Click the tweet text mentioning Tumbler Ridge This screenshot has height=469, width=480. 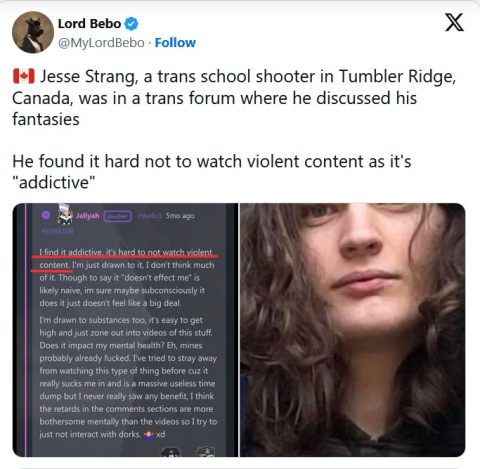point(234,98)
